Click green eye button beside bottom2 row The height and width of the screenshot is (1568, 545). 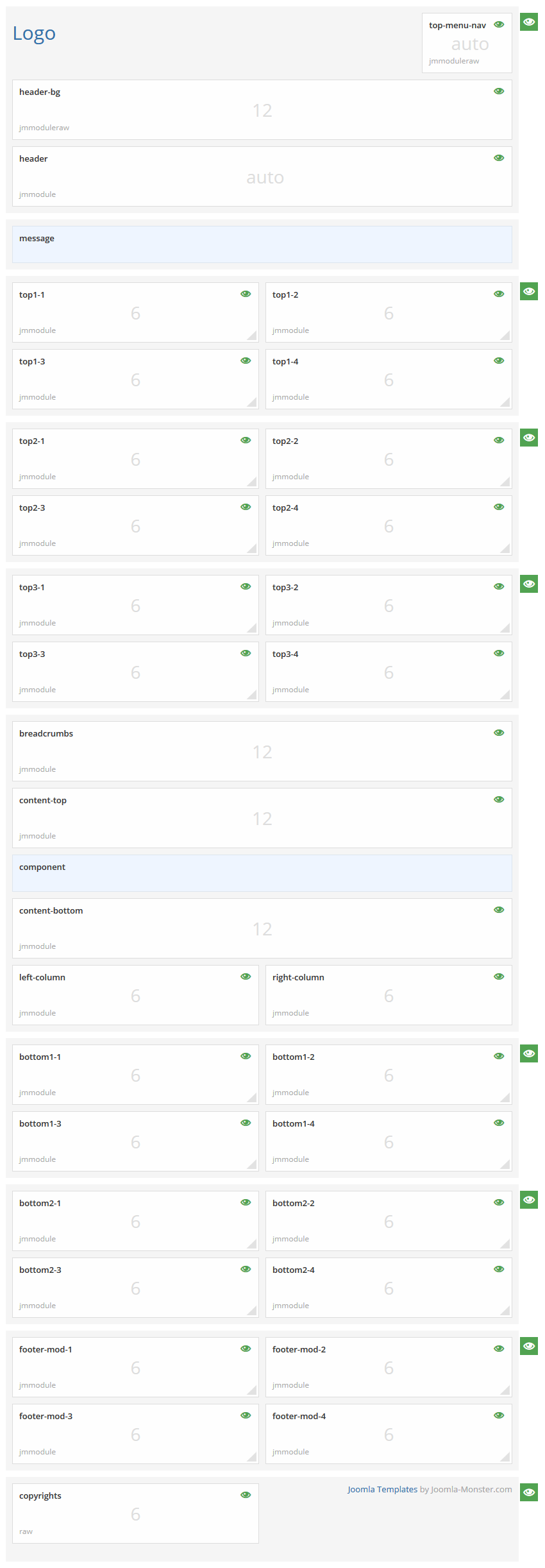tap(529, 1200)
